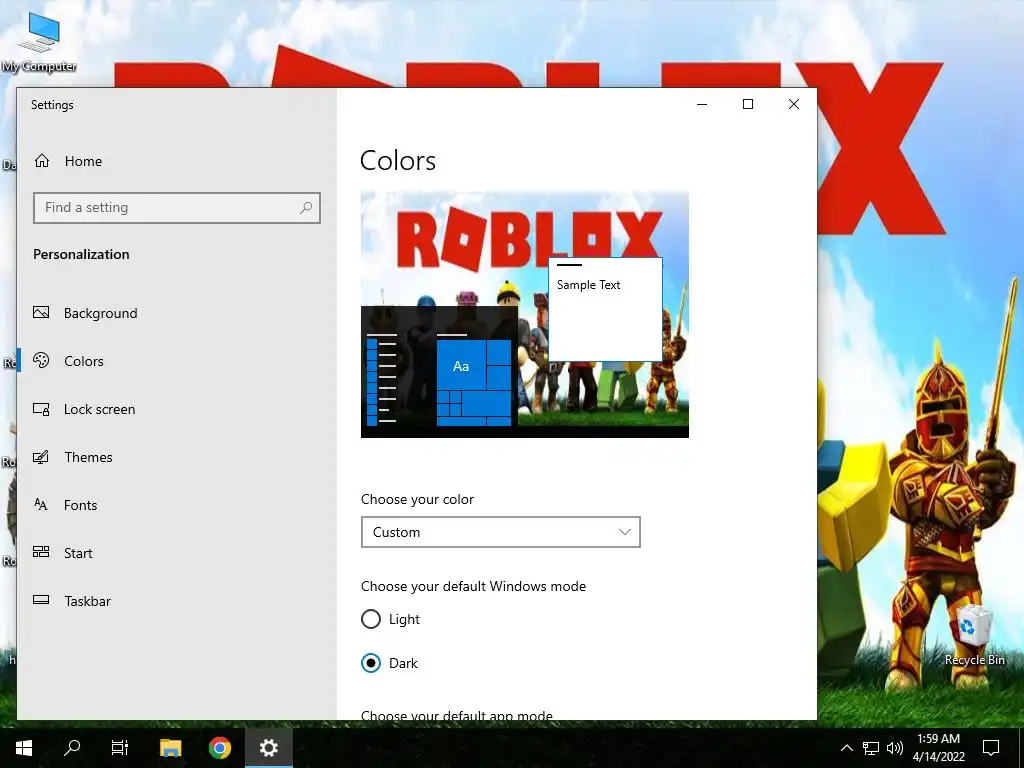Click the Themes brush icon
The image size is (1024, 768).
[x=41, y=457]
